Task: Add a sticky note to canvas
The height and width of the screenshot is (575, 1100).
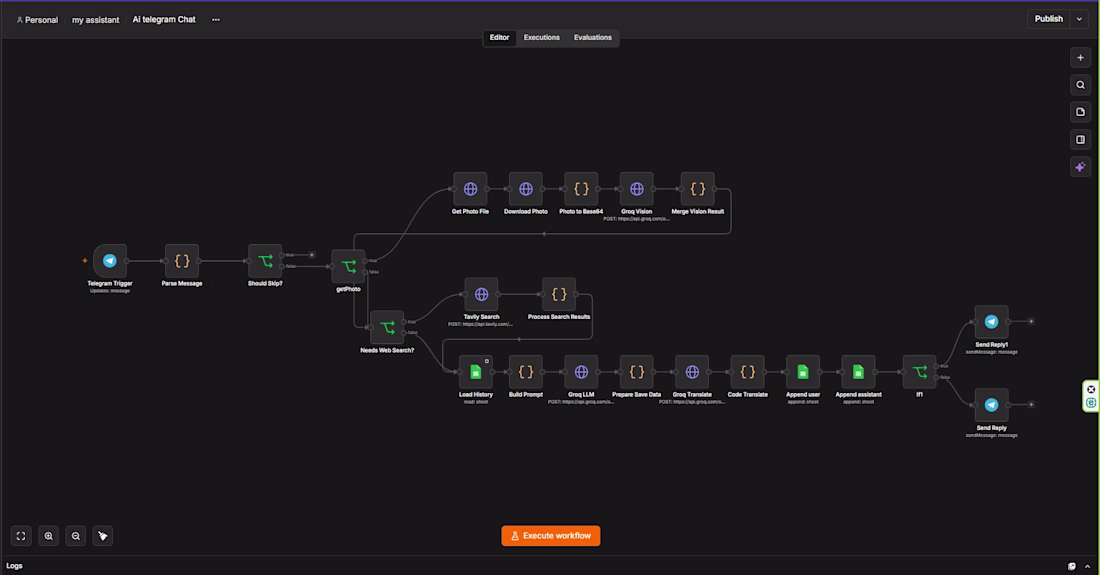Action: (1080, 112)
